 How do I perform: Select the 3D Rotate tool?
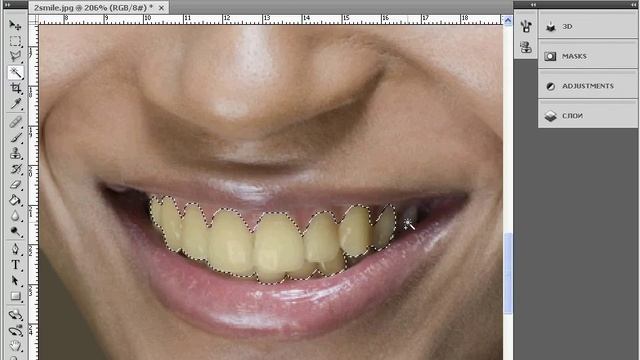pos(16,315)
